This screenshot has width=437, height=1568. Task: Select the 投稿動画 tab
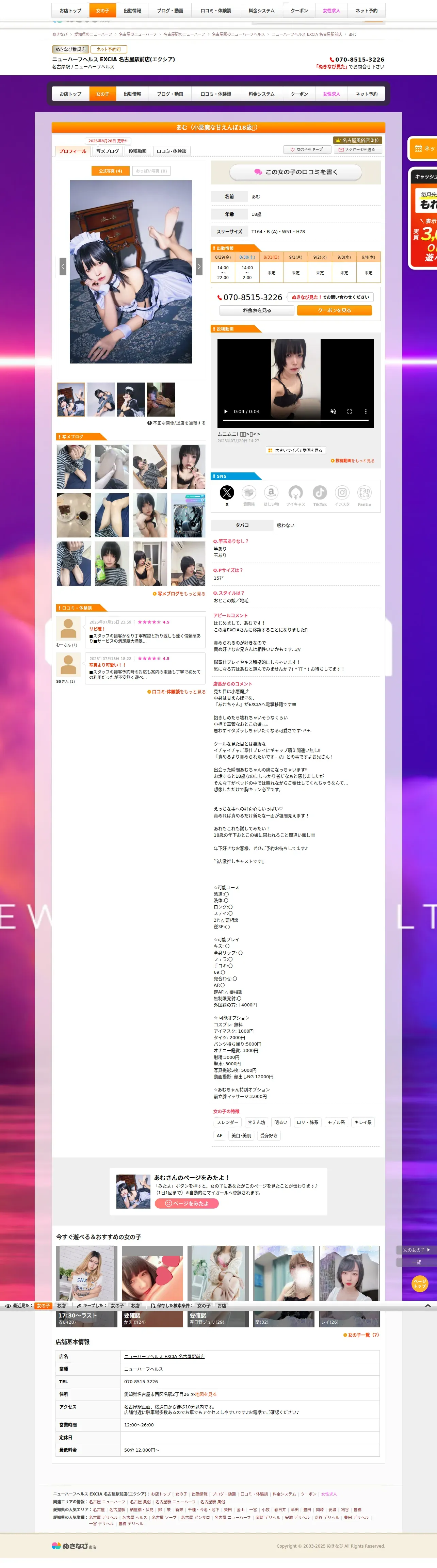137,151
